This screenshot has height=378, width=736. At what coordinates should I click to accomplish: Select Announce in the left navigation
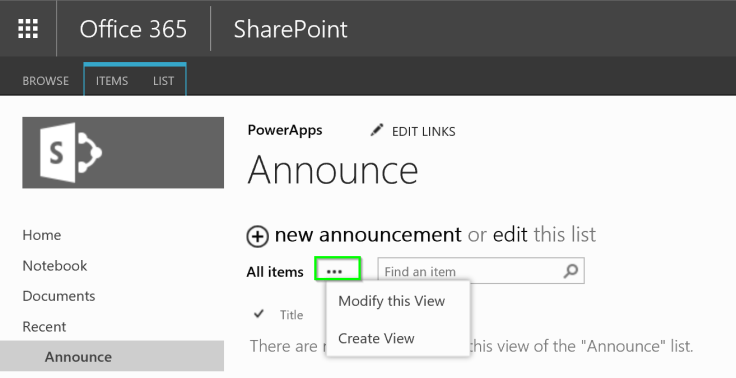coord(112,356)
